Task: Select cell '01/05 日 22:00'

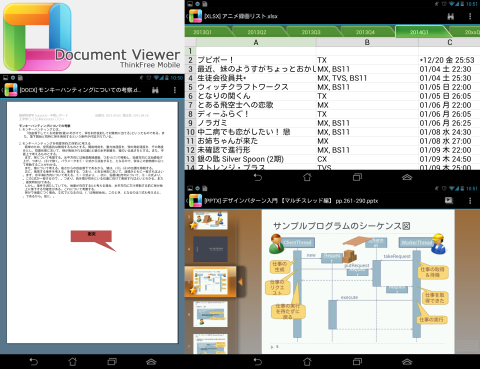Action: [449, 87]
